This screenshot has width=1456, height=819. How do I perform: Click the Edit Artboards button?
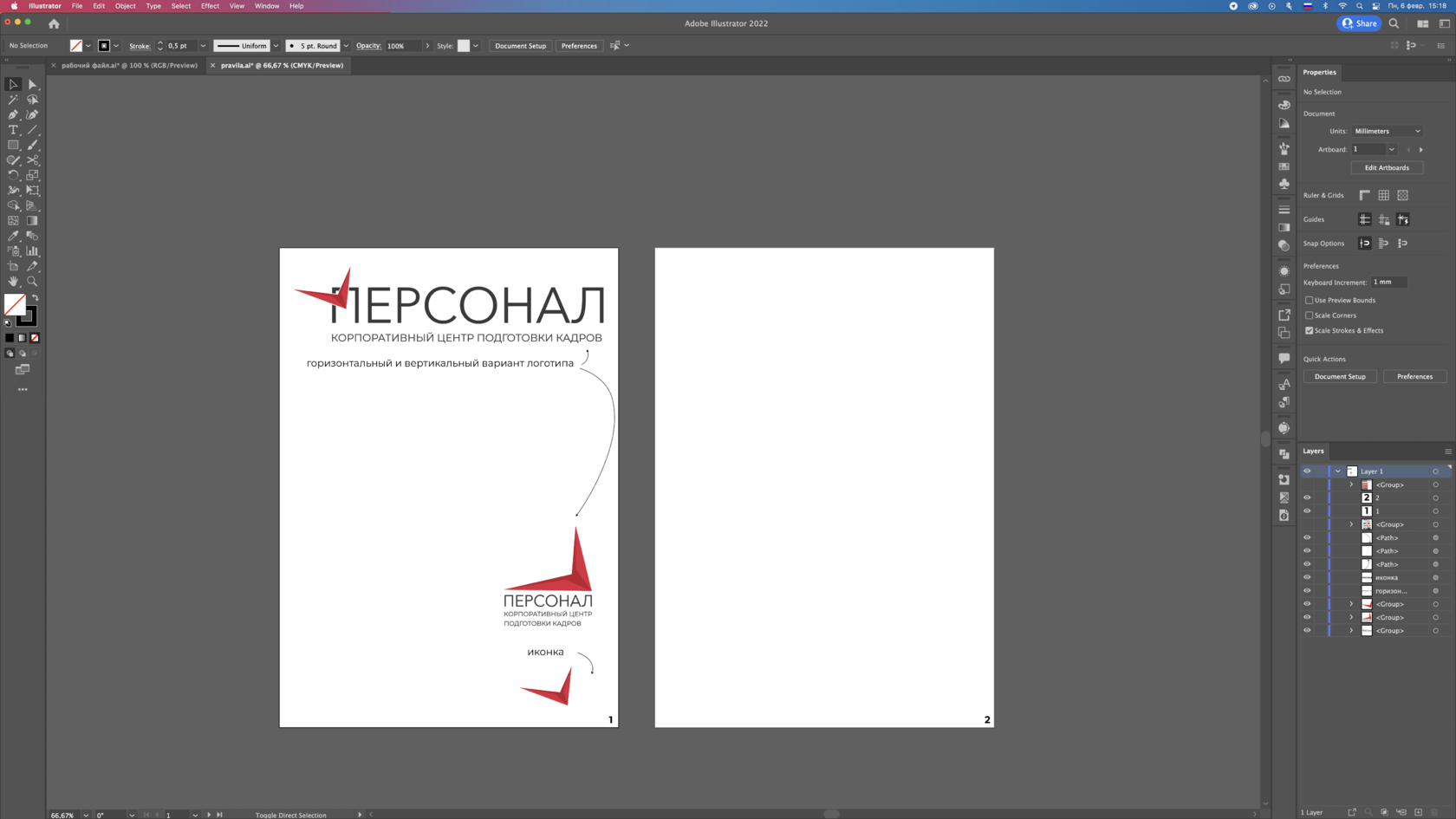click(x=1386, y=167)
